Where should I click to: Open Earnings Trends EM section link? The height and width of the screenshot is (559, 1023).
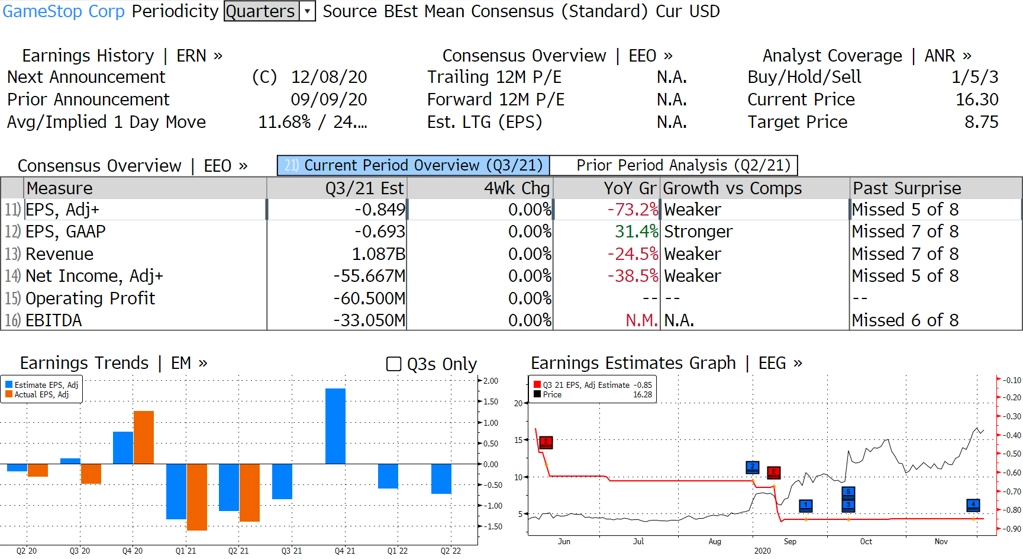click(114, 363)
